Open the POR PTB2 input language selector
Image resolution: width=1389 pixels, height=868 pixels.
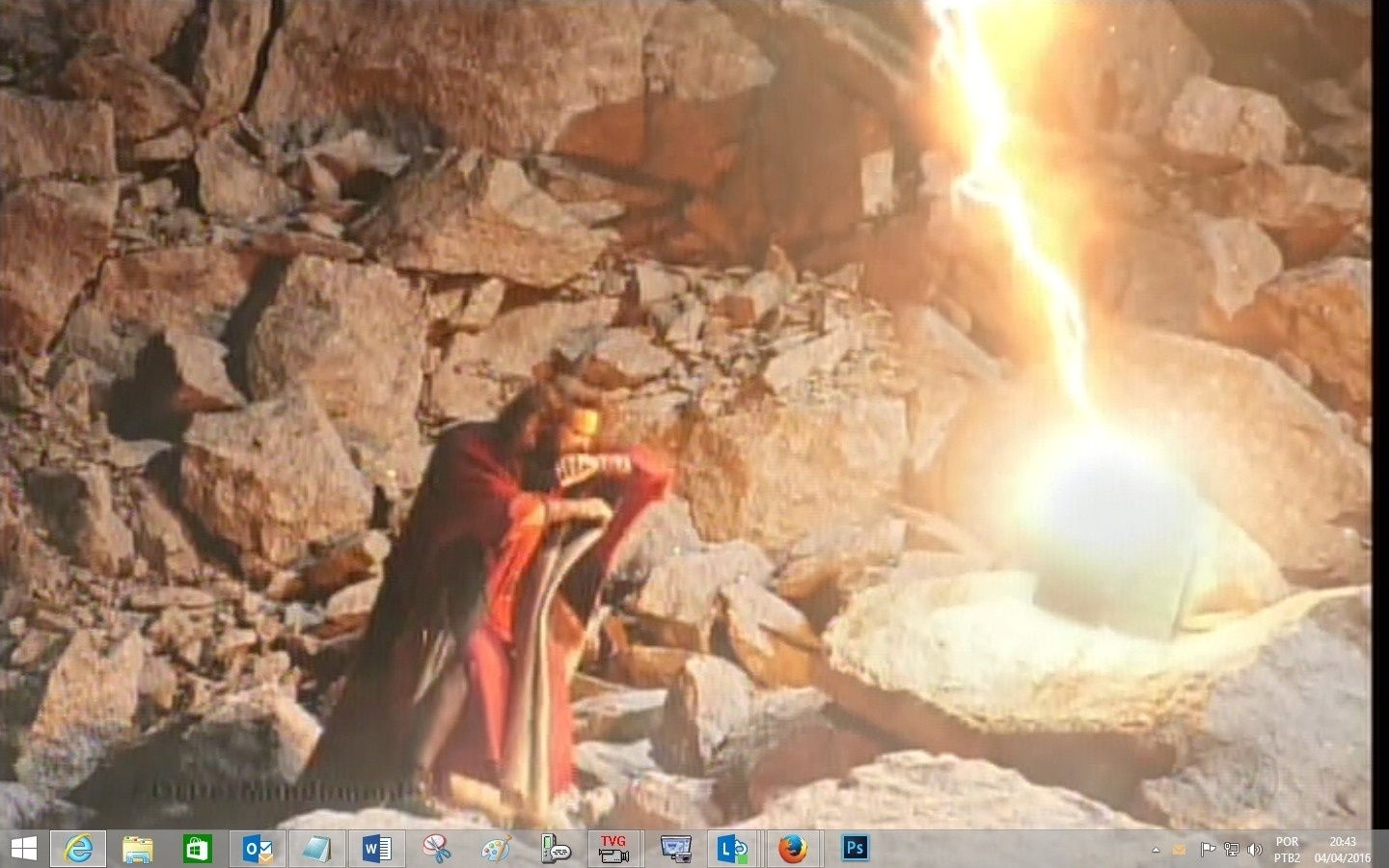pyautogui.click(x=1287, y=850)
